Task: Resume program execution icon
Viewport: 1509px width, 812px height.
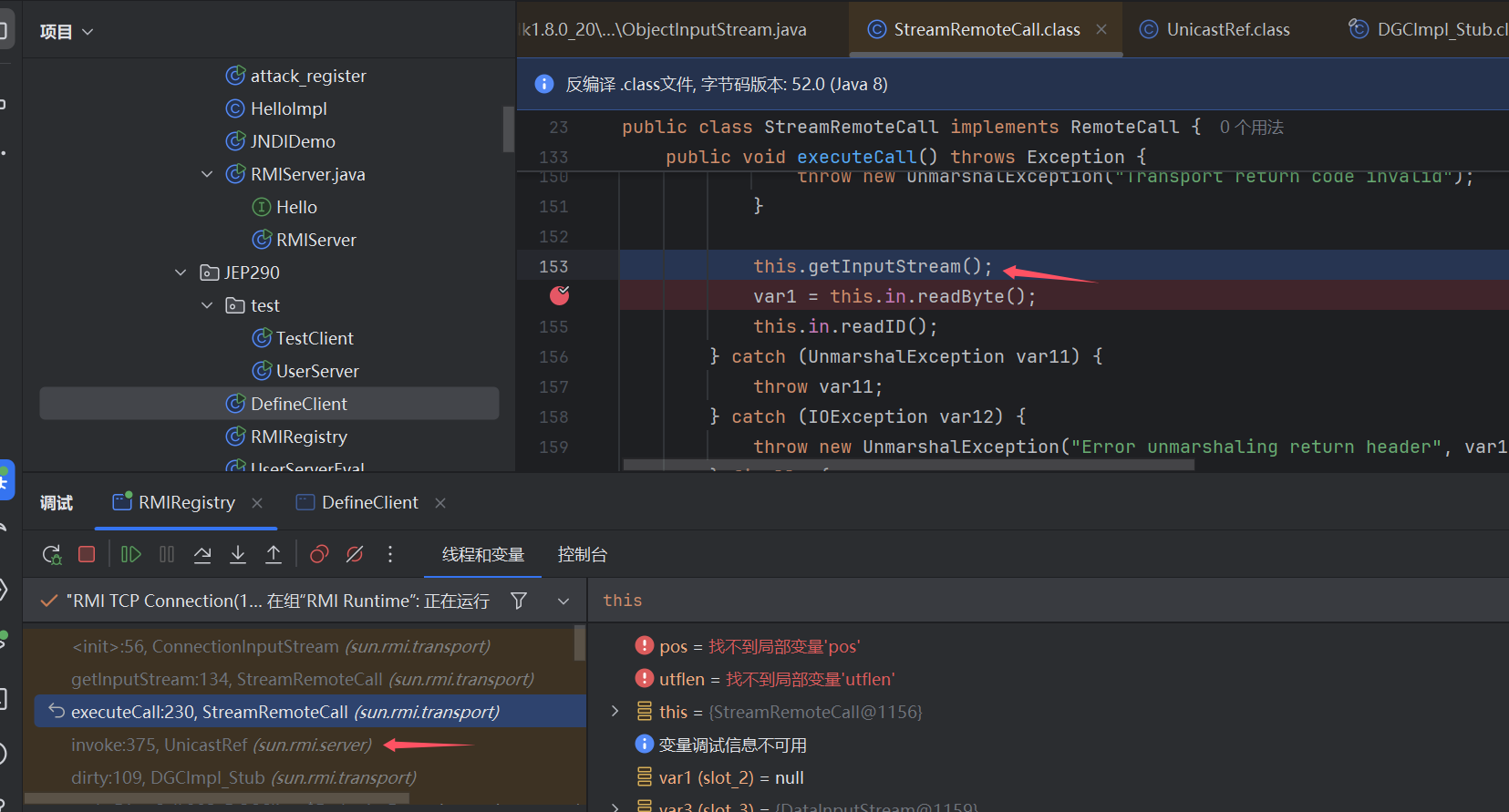Action: [x=130, y=554]
